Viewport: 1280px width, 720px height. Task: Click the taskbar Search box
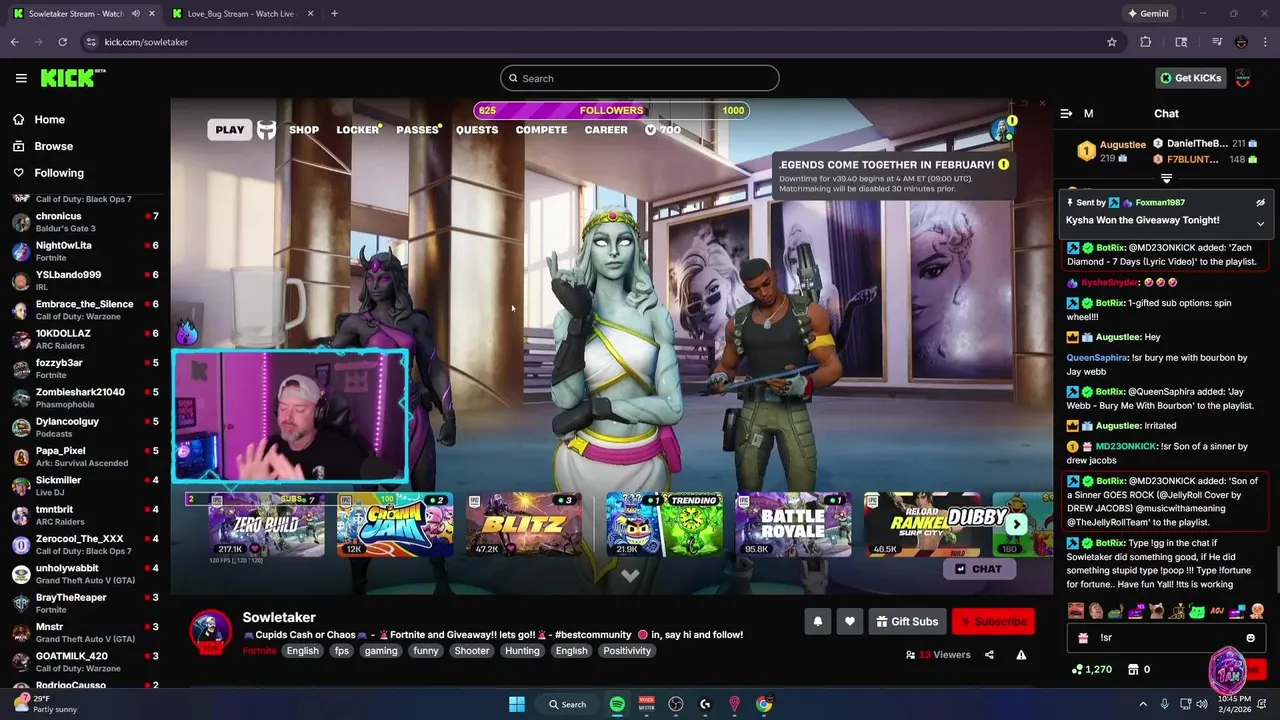click(568, 704)
